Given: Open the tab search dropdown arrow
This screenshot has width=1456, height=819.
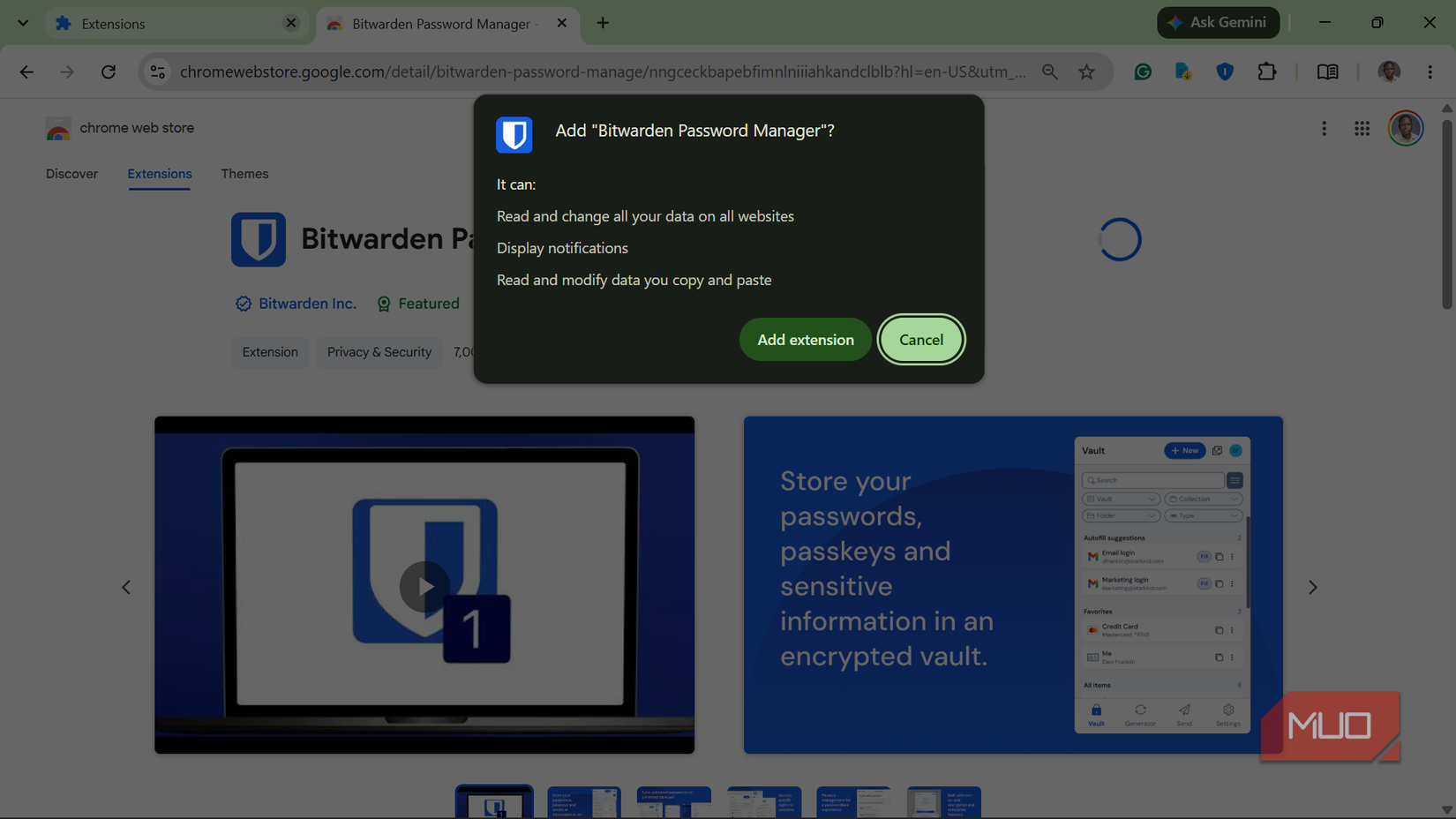Looking at the screenshot, I should [x=23, y=23].
